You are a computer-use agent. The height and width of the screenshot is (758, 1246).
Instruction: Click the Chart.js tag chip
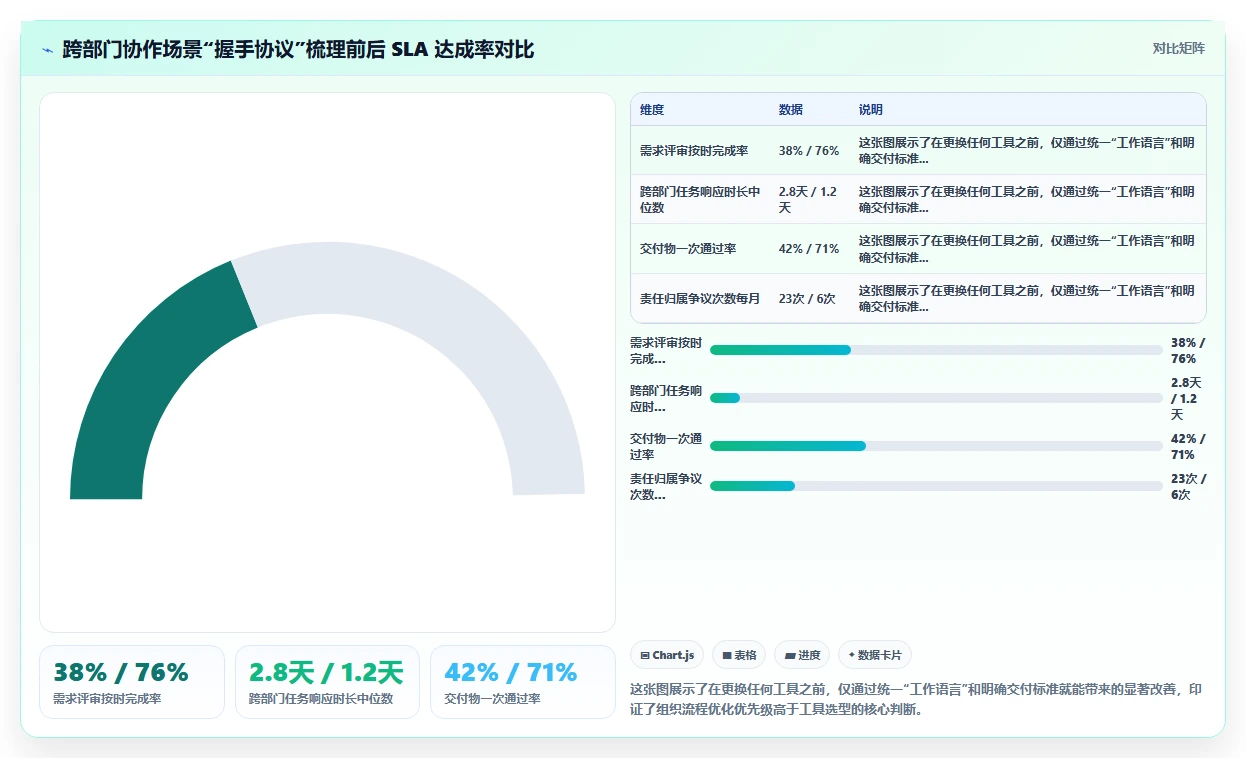[x=667, y=655]
